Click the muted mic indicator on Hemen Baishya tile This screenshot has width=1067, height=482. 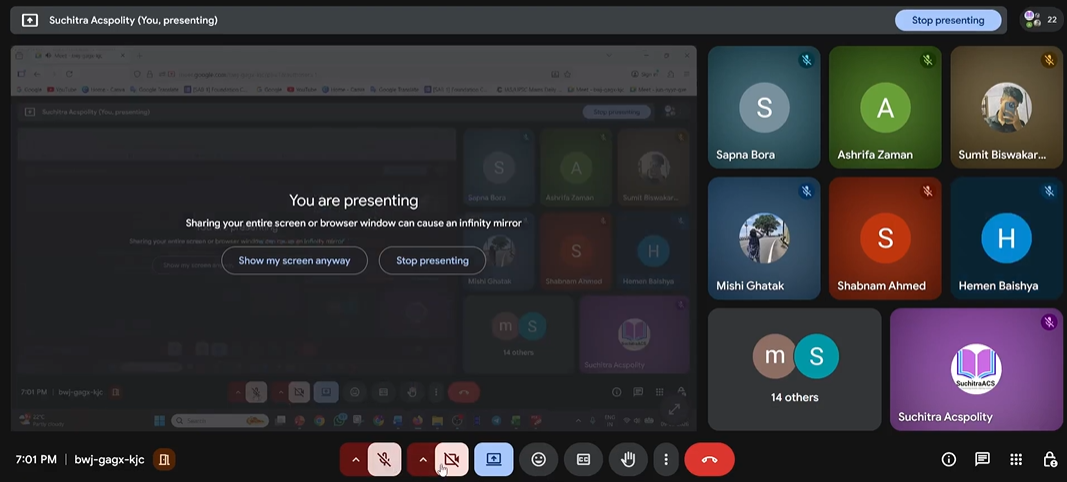[x=1049, y=191]
